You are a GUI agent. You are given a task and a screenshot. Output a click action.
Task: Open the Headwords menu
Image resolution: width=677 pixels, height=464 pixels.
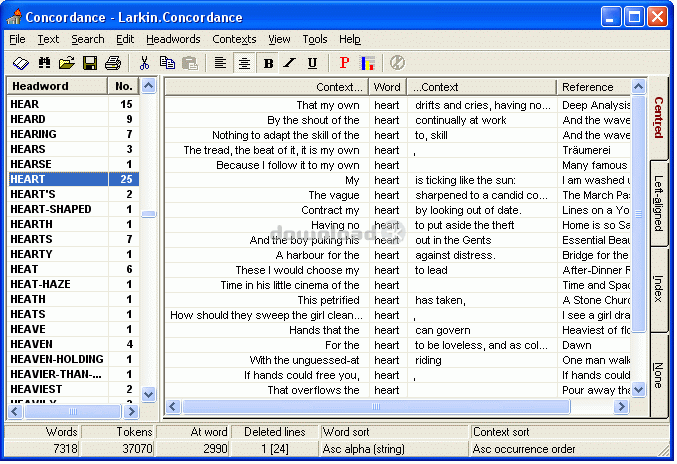[173, 39]
